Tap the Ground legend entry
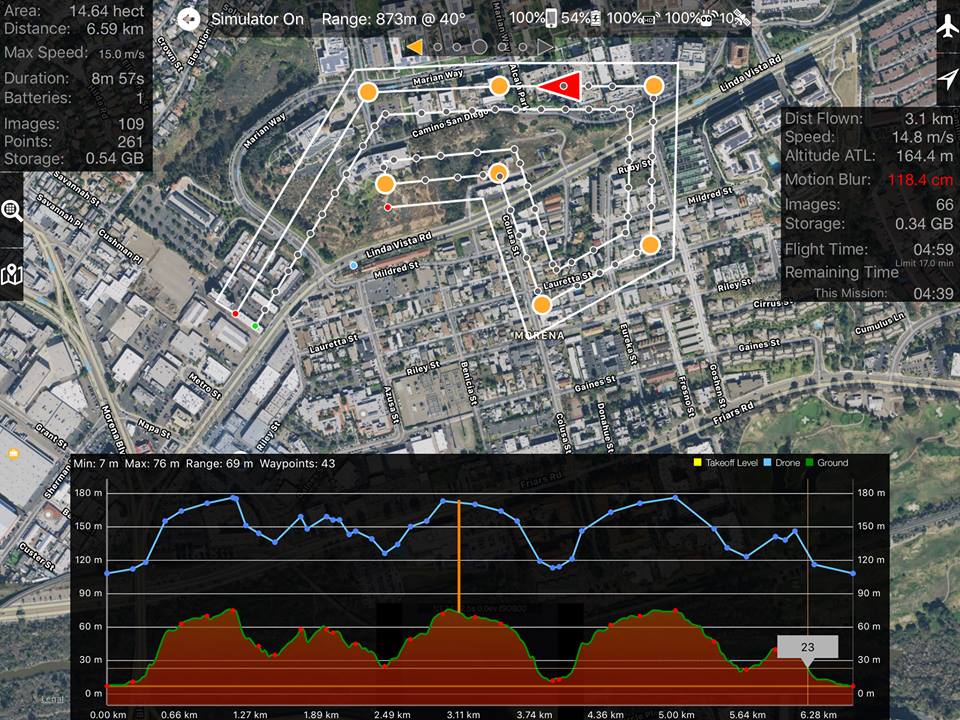Viewport: 960px width, 720px height. click(x=827, y=463)
